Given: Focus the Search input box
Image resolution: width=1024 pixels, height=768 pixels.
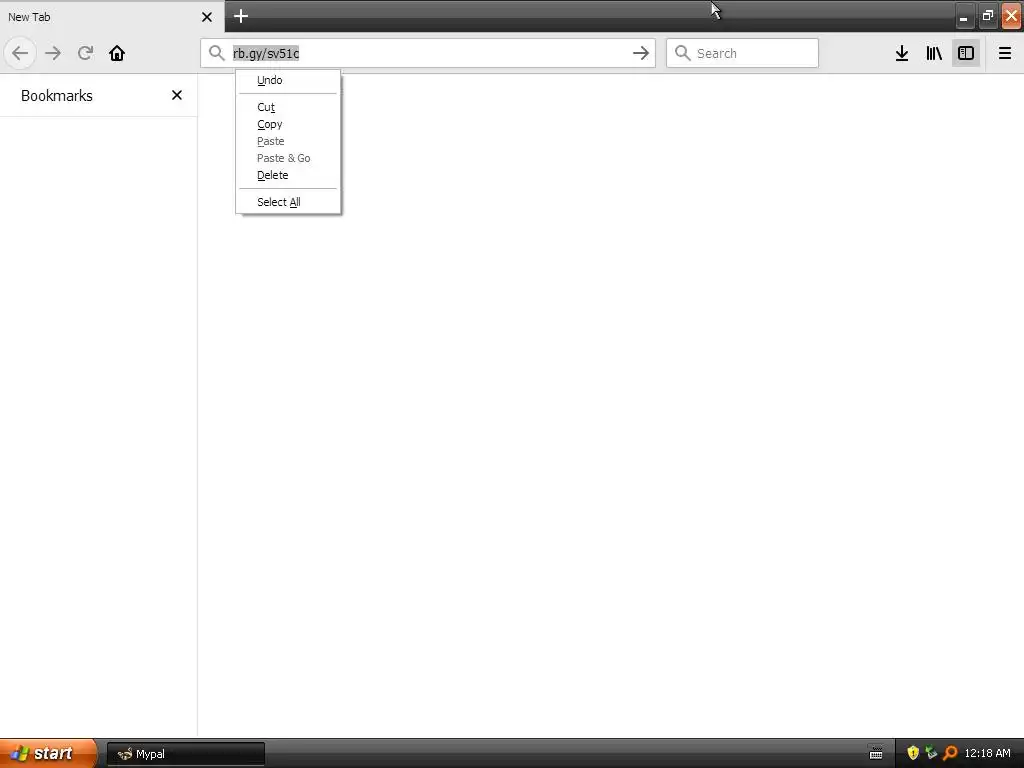Looking at the screenshot, I should tap(742, 53).
